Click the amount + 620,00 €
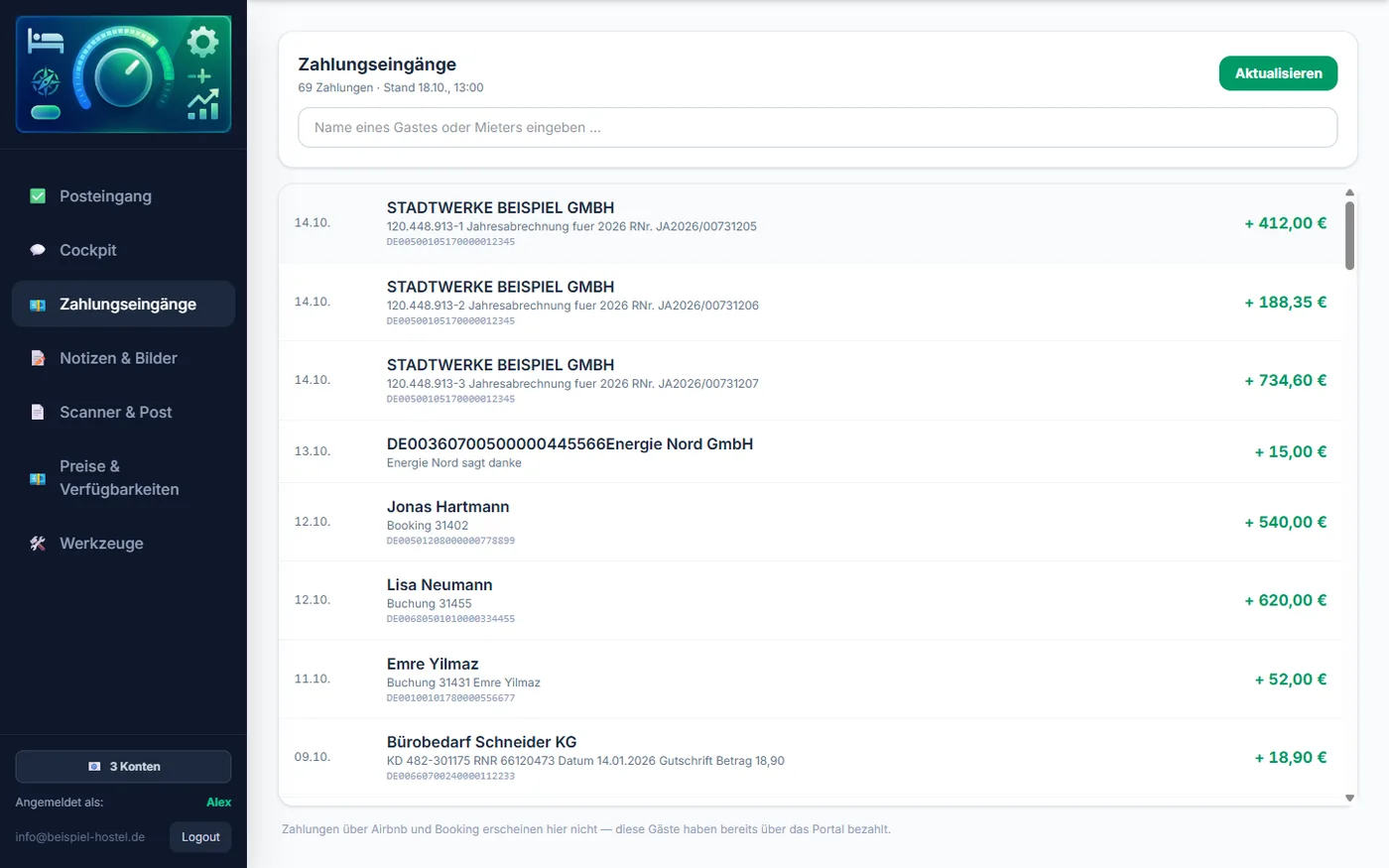This screenshot has height=868, width=1389. [1286, 600]
